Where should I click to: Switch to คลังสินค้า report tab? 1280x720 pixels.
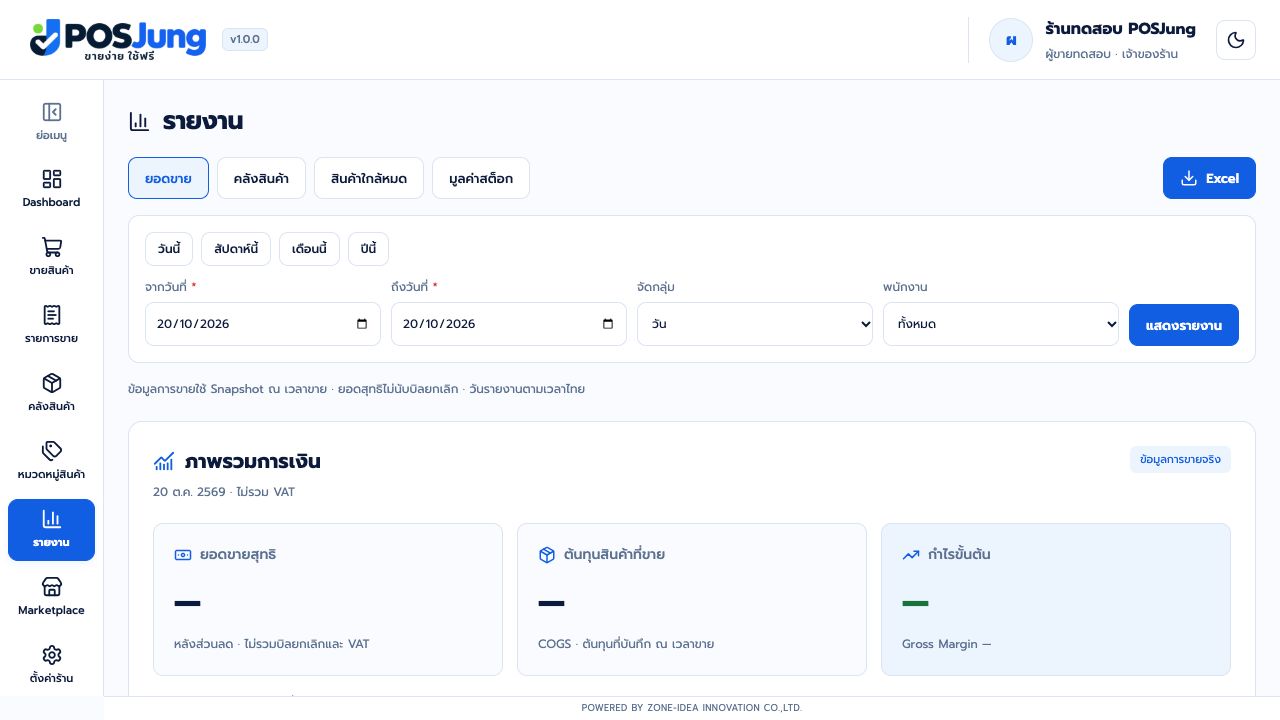261,178
